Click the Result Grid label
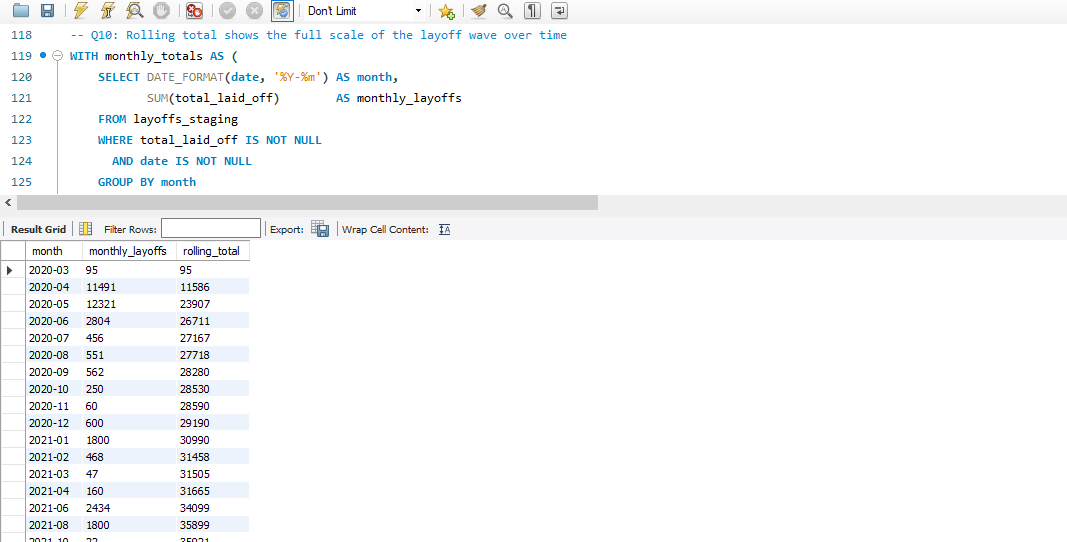 pos(38,229)
